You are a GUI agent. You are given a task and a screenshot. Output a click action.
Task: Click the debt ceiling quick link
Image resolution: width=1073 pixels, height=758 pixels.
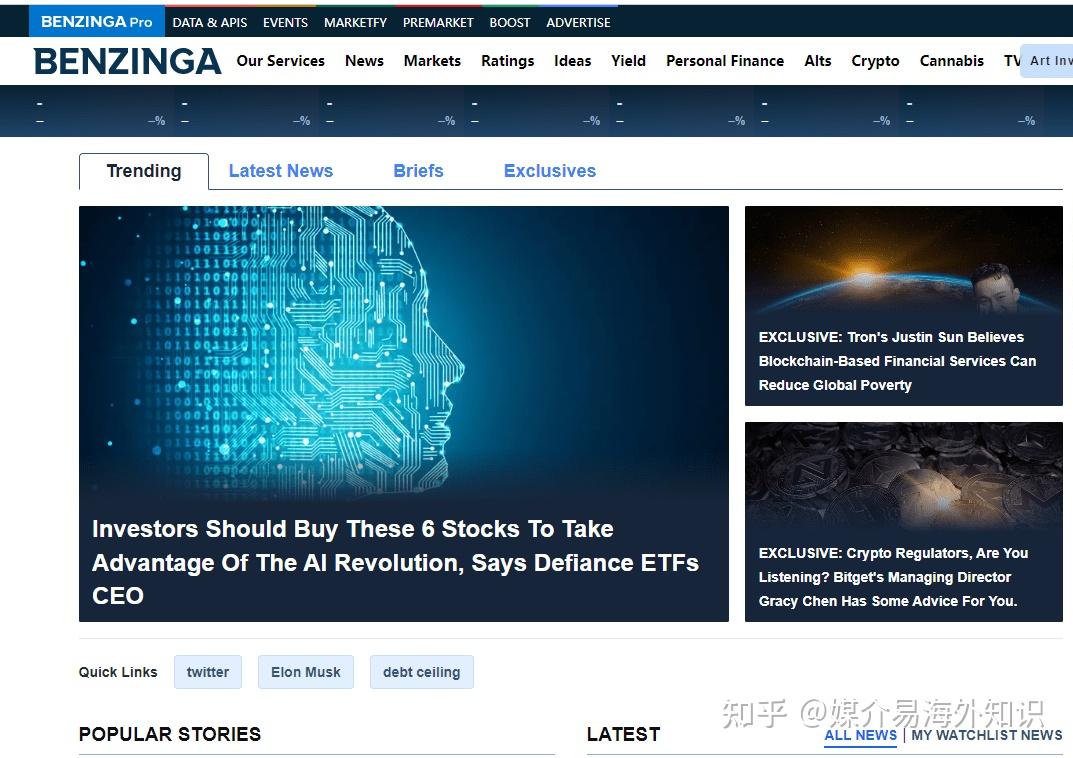(421, 671)
